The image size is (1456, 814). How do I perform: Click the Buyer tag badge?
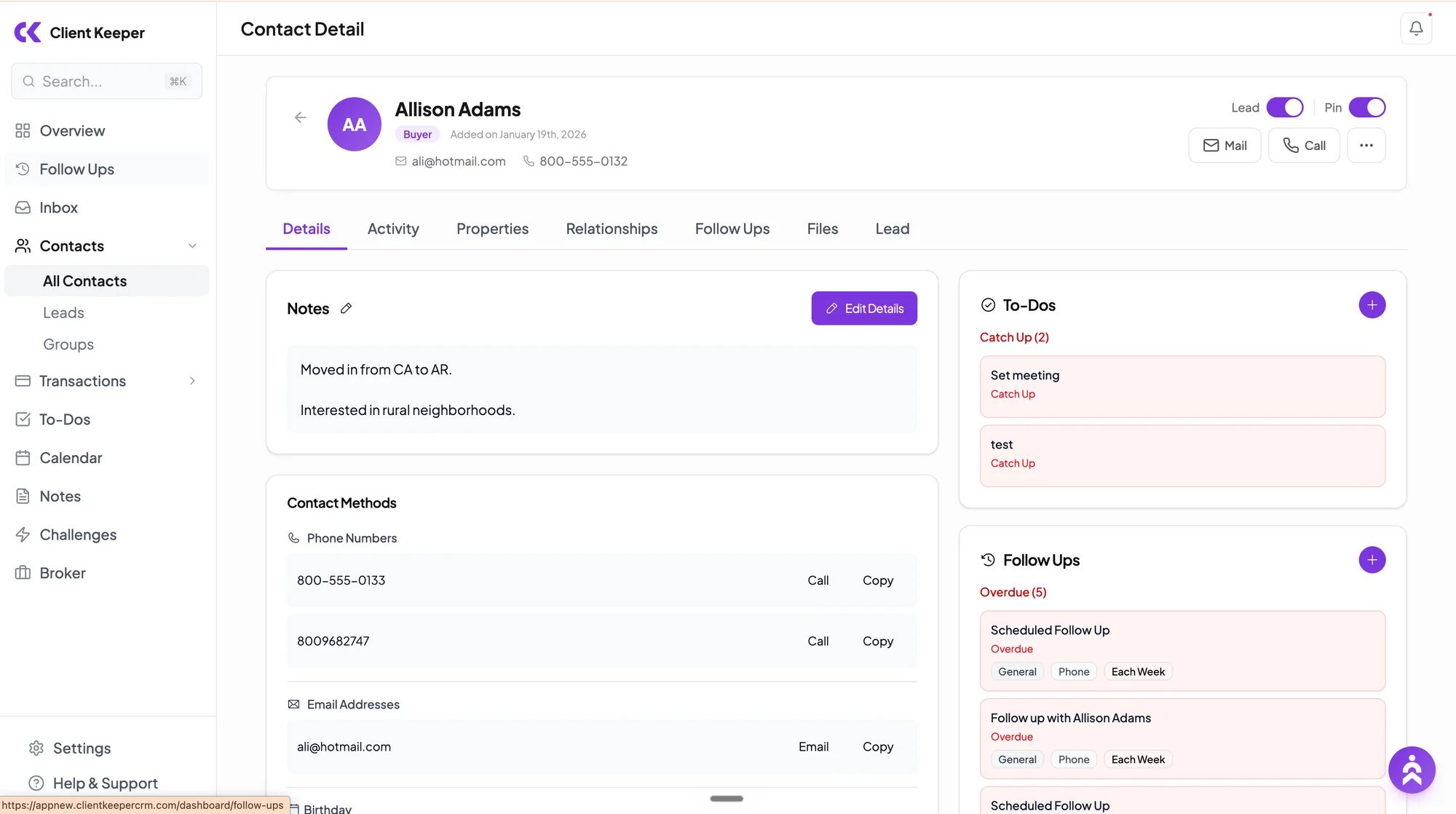click(x=417, y=134)
